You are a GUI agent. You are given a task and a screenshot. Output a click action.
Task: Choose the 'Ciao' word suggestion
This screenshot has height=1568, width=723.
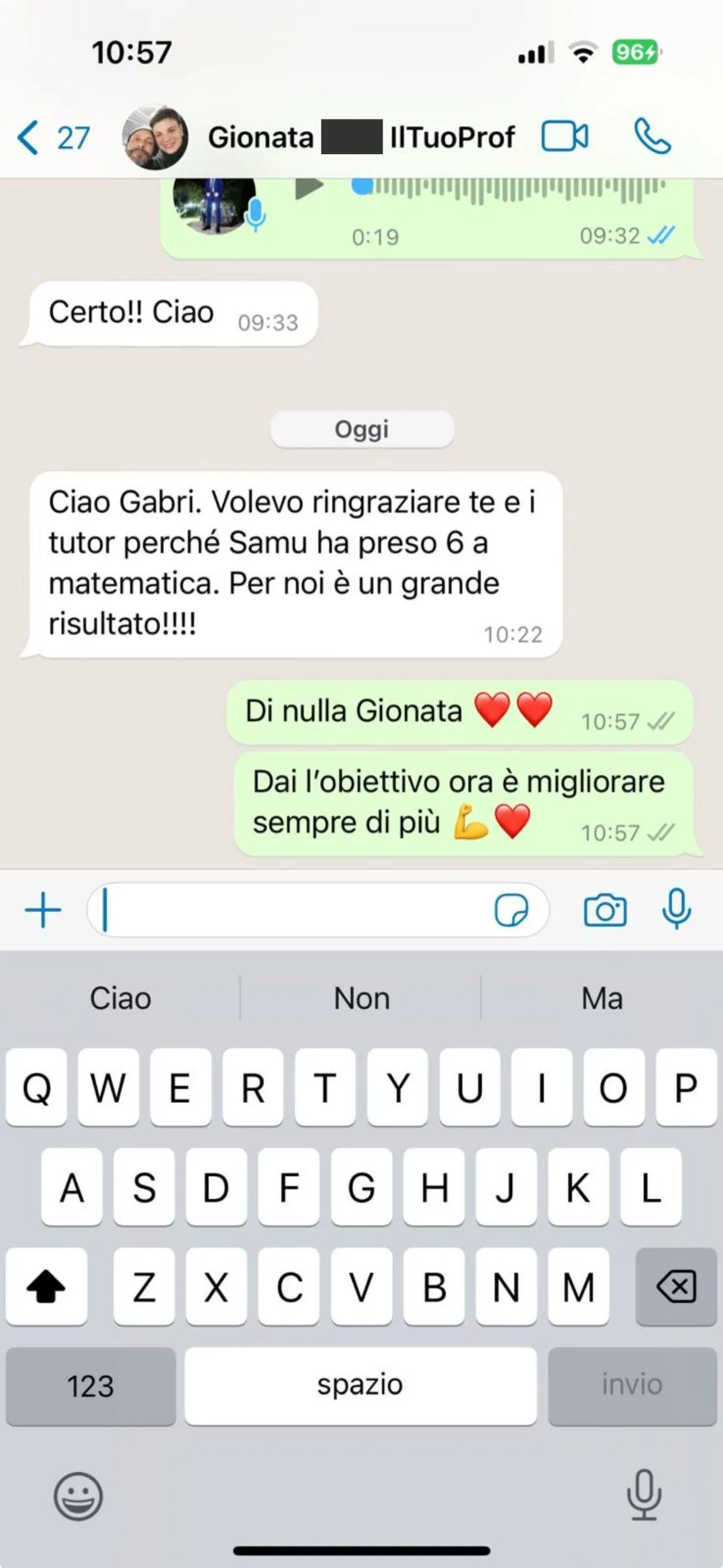coord(121,998)
